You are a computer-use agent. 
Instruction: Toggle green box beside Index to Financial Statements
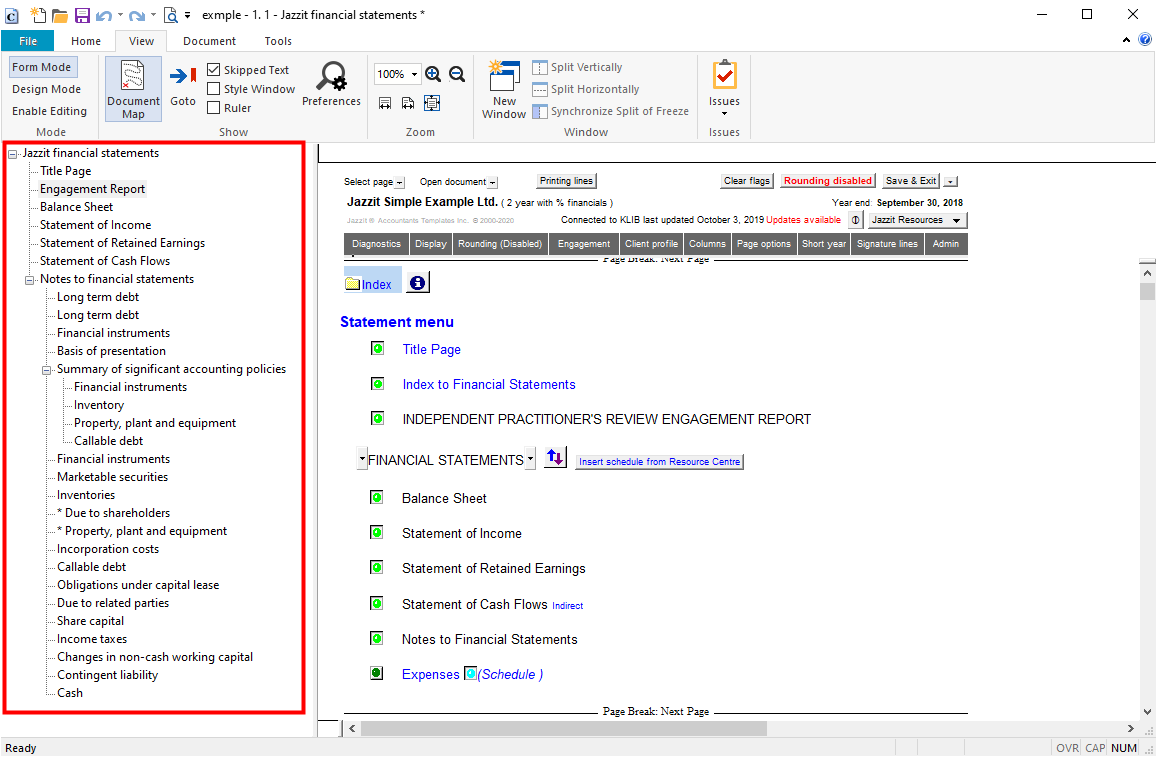coord(377,384)
